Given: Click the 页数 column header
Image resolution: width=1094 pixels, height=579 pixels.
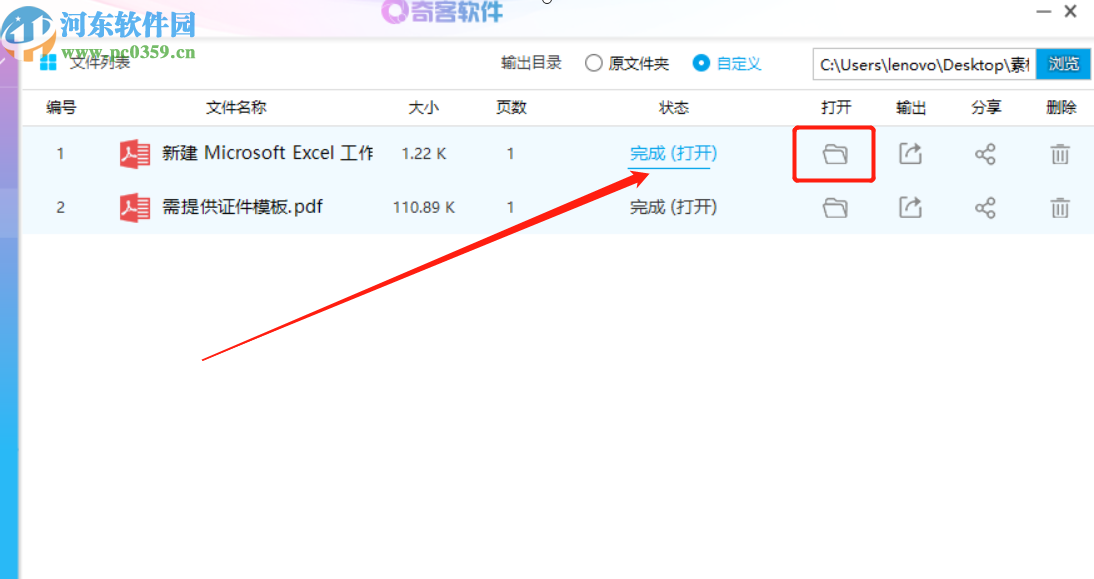Looking at the screenshot, I should coord(511,107).
